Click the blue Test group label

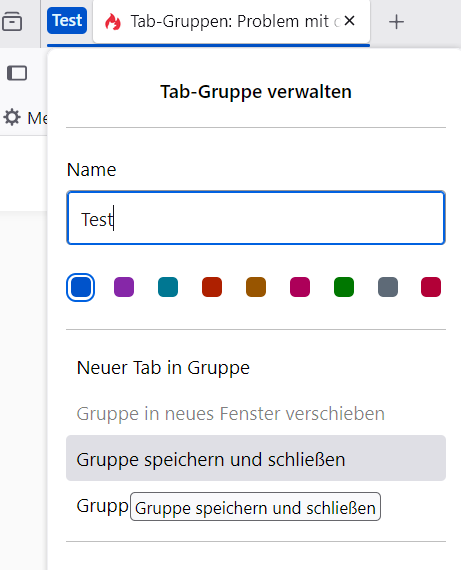tap(67, 20)
